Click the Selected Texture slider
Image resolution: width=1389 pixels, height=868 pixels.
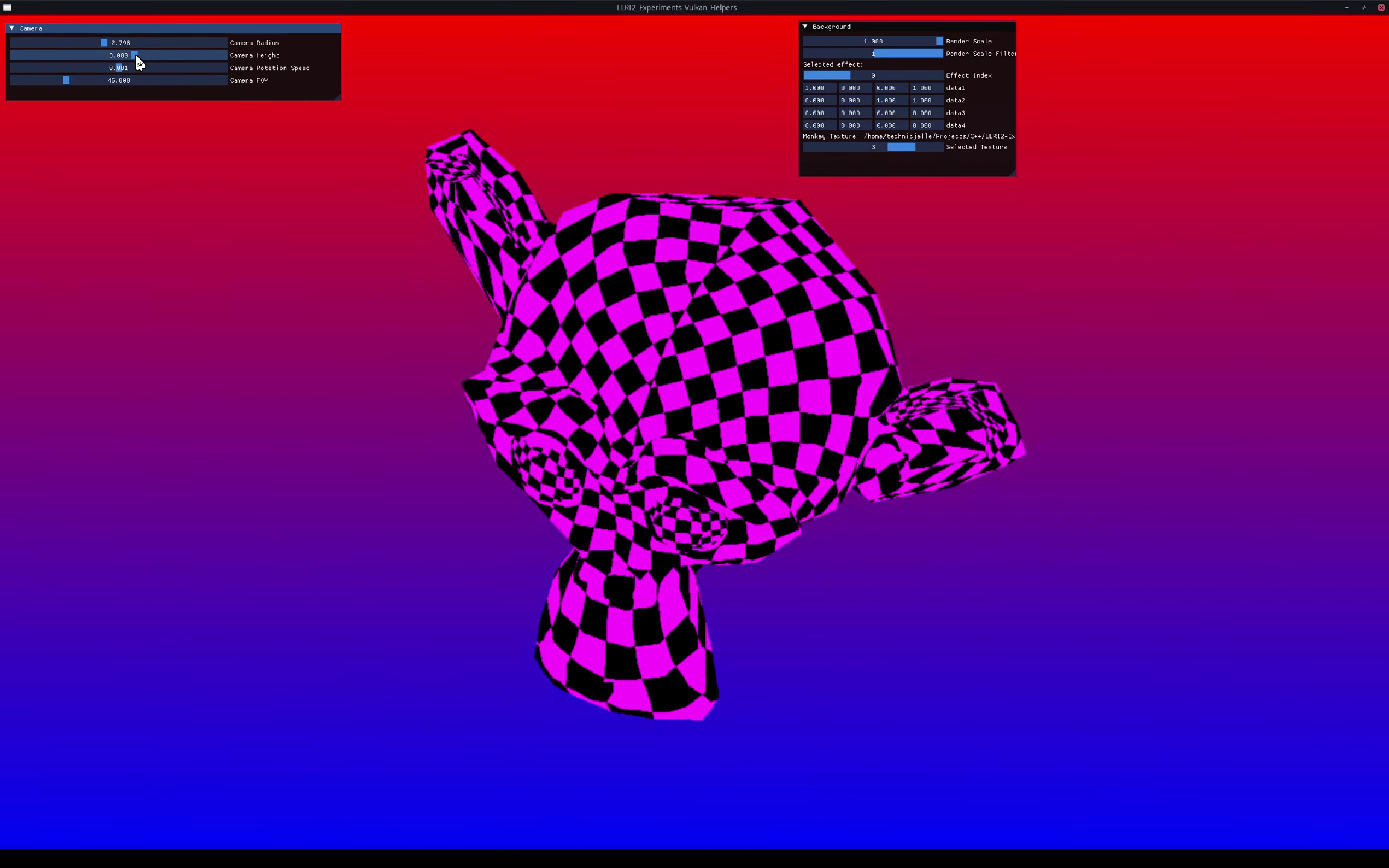point(872,147)
